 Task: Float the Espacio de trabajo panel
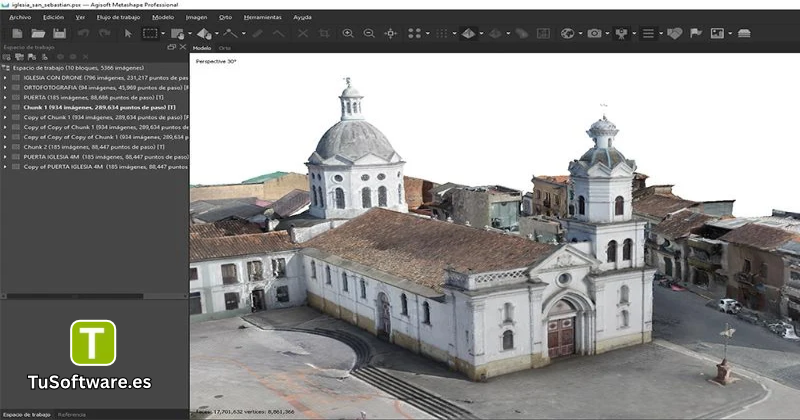point(171,47)
